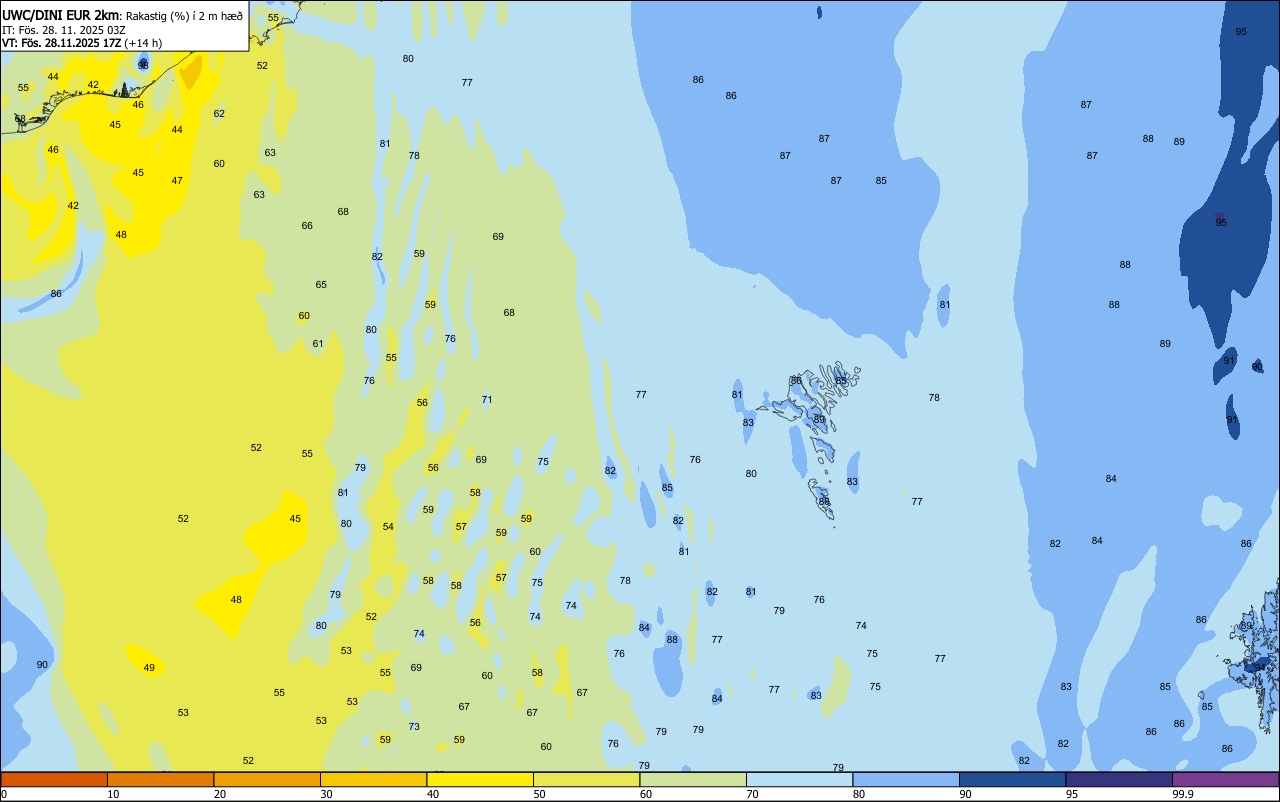Click the 0–10 dark orange legend swatch
Viewport: 1280px width, 802px height.
point(54,779)
